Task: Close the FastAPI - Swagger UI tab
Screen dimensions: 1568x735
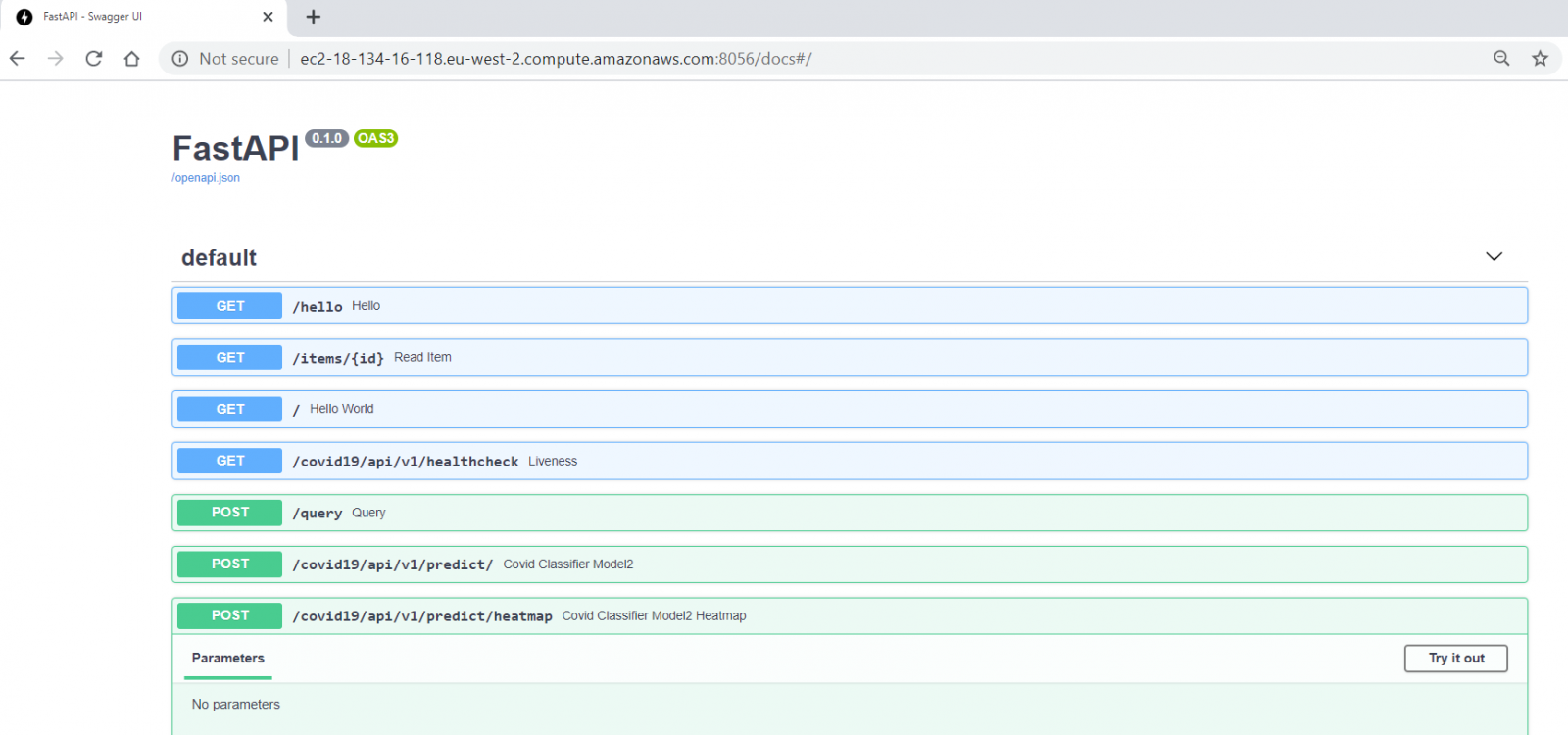Action: (x=268, y=17)
